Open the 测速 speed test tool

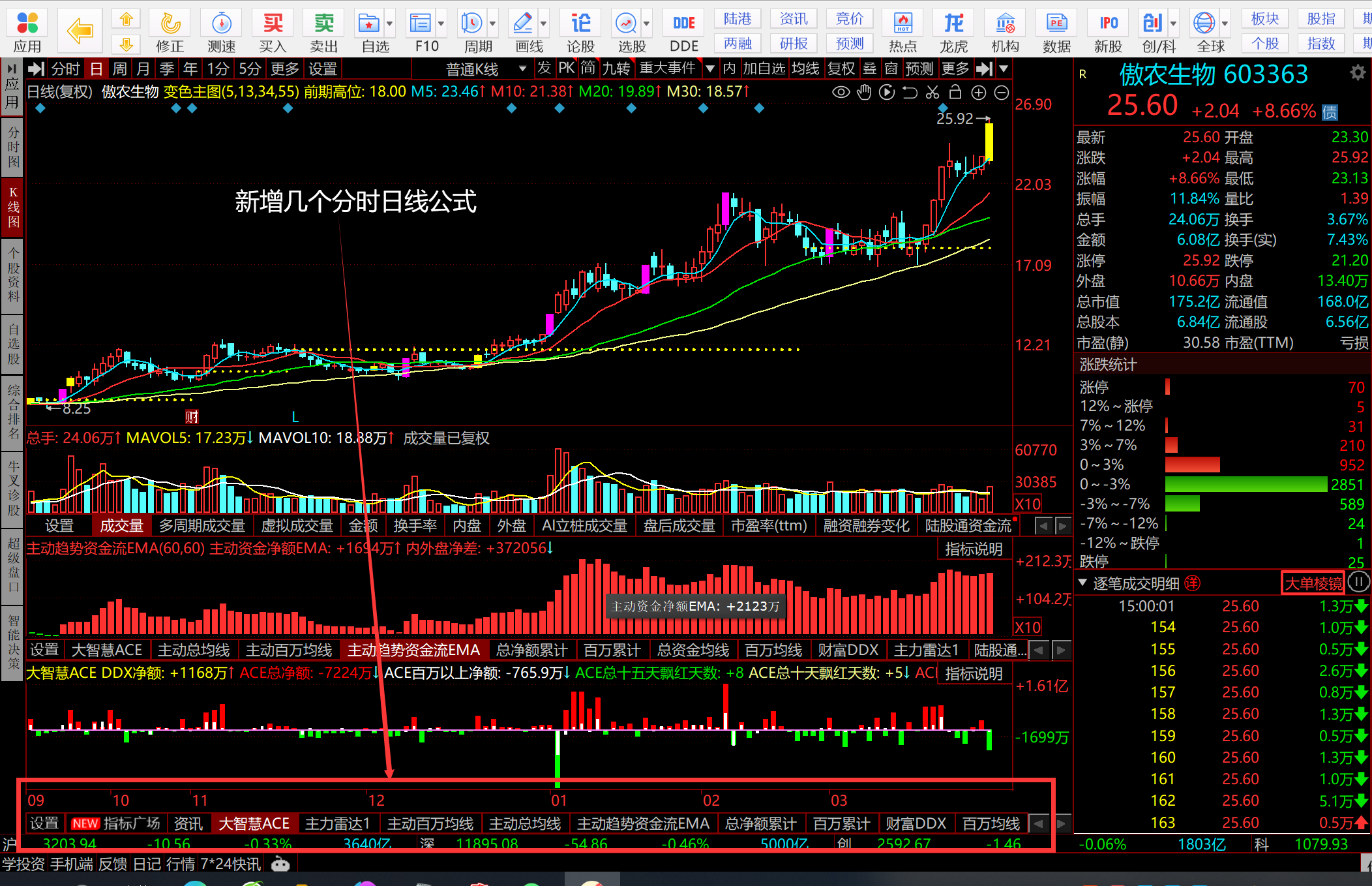222,31
